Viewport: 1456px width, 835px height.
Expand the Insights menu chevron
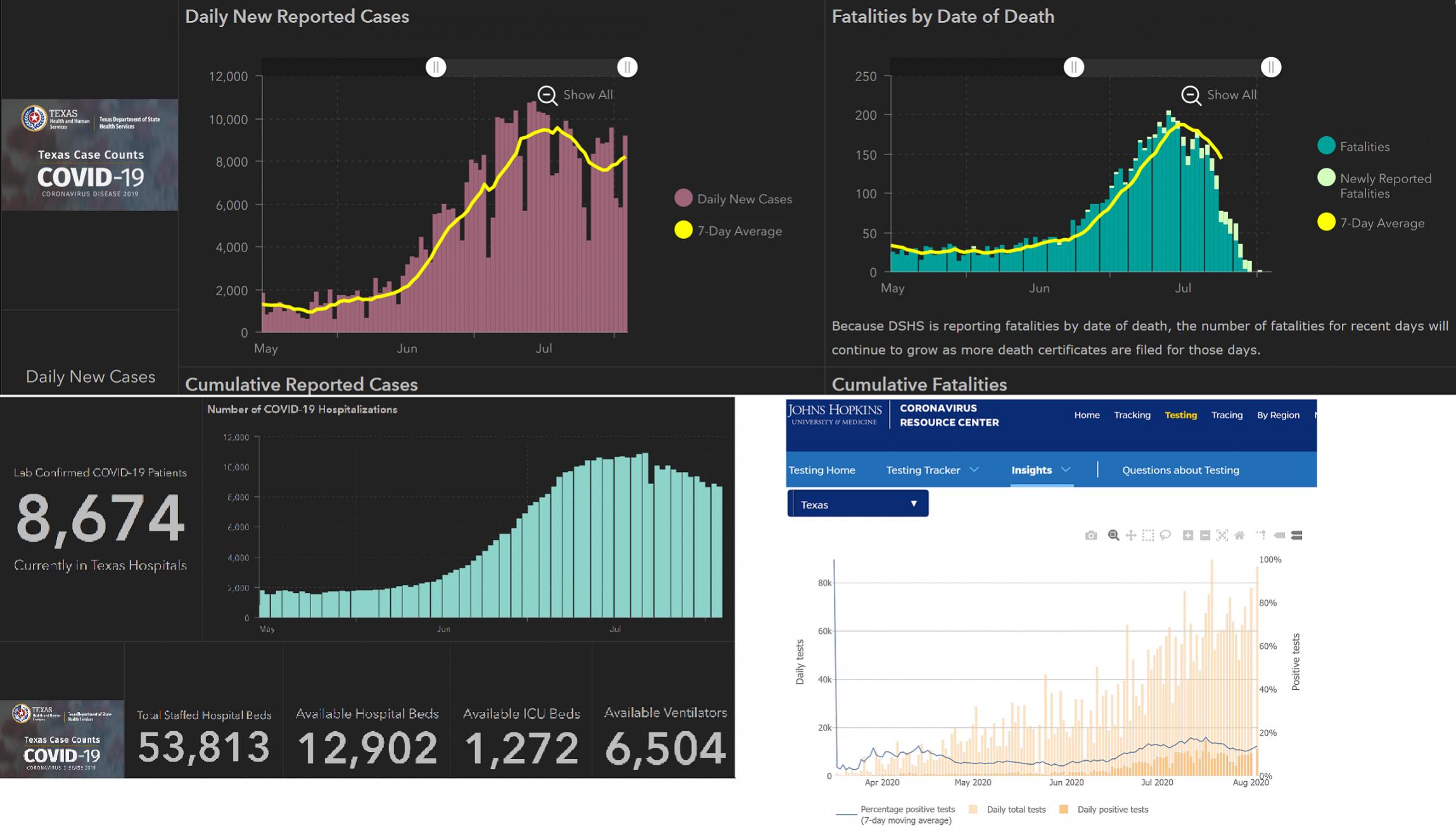coord(1066,469)
